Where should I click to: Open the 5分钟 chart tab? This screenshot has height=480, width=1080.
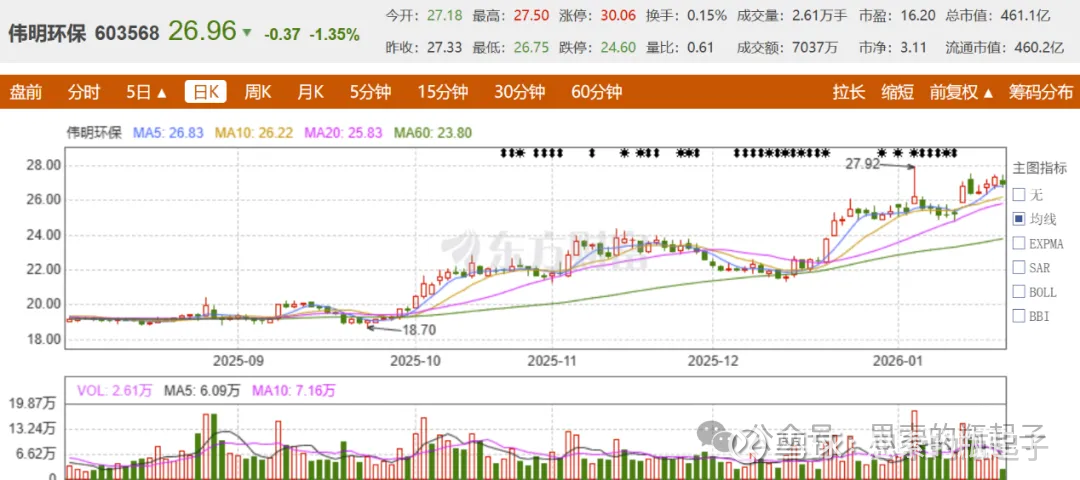coord(371,92)
